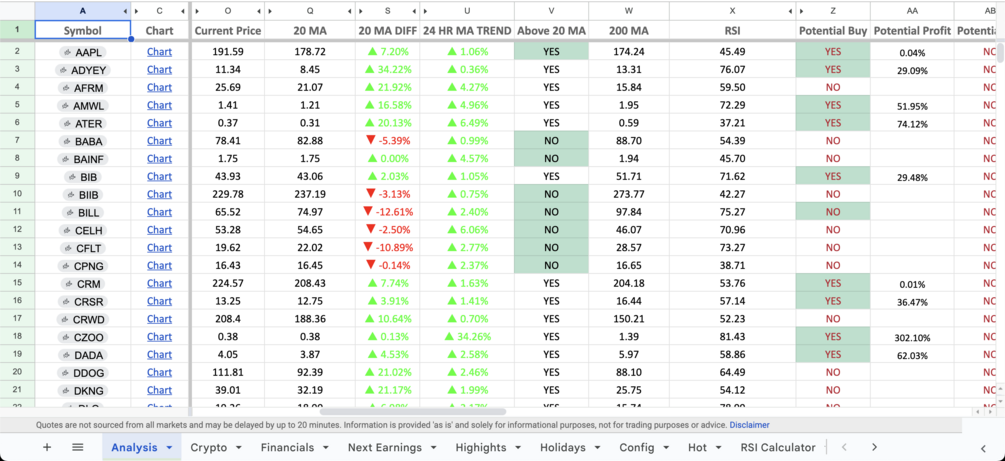Switch to the Next Earnings sheet tab
This screenshot has height=461, width=1005.
click(385, 448)
